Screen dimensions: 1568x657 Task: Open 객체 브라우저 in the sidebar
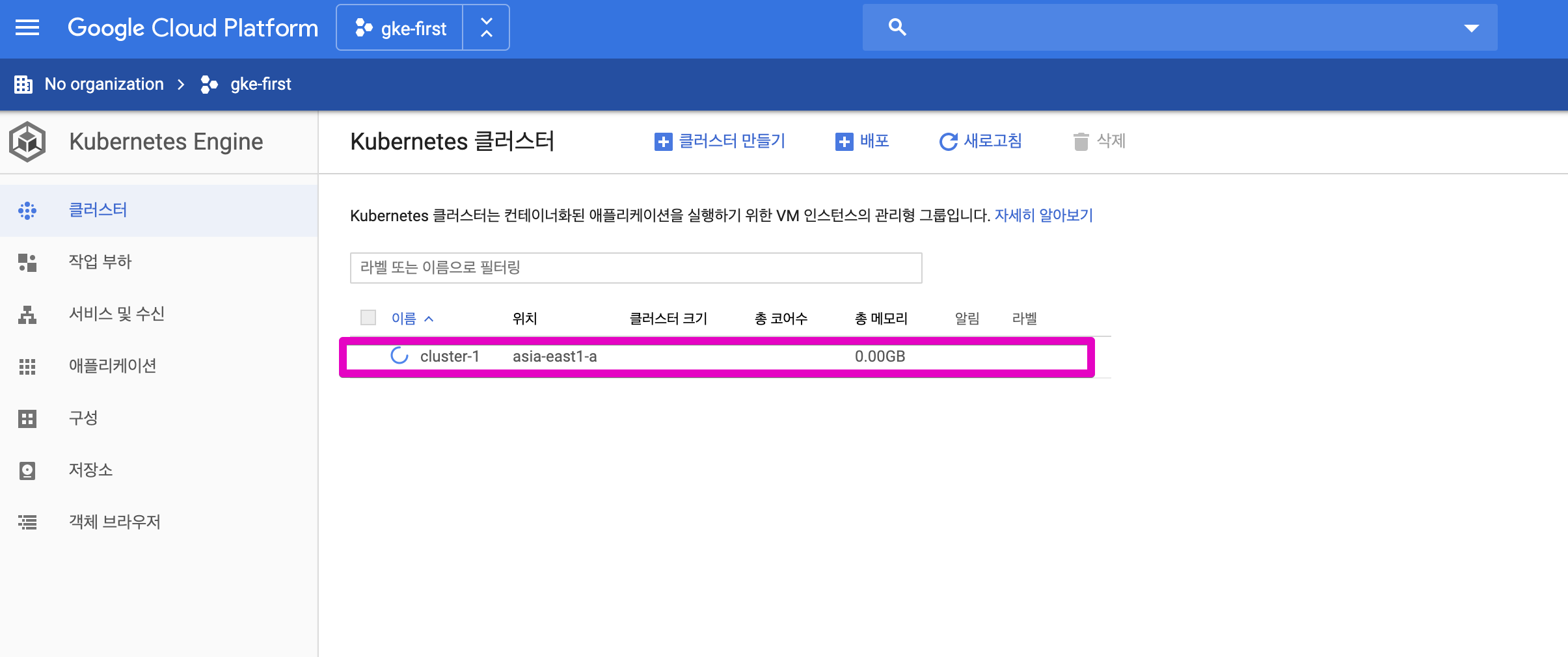(159, 522)
